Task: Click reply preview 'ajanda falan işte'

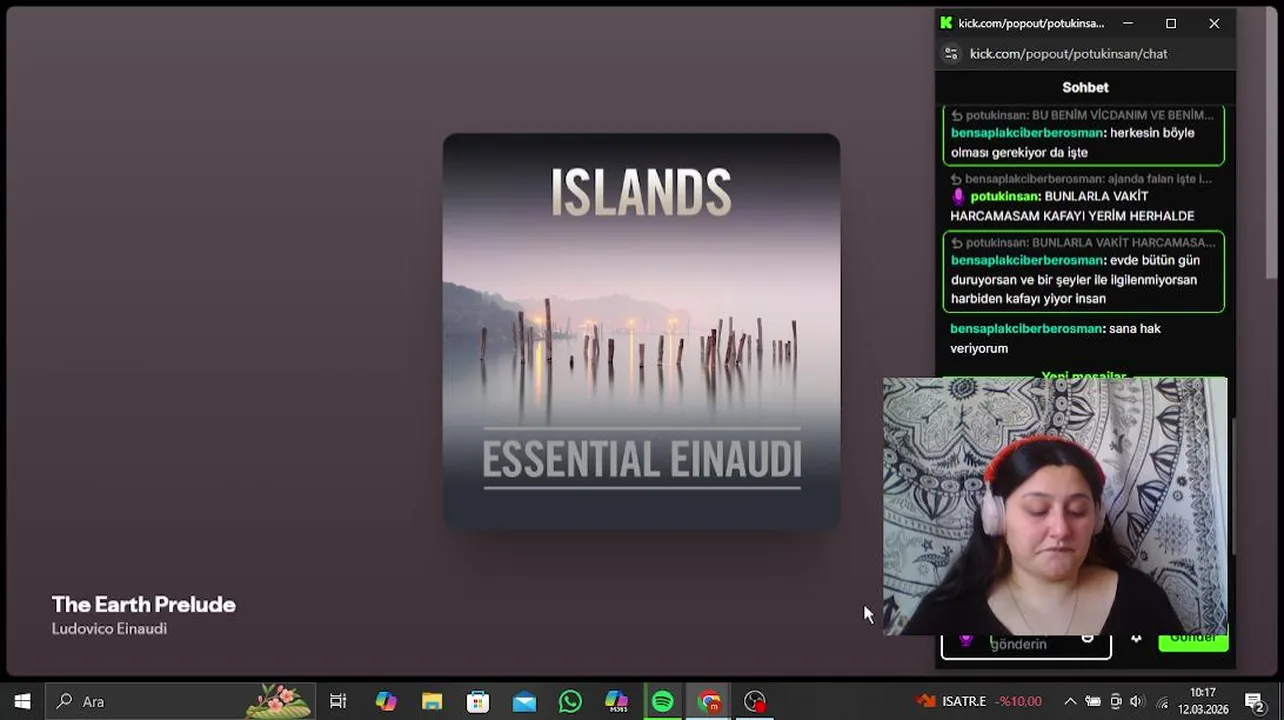Action: click(1081, 179)
